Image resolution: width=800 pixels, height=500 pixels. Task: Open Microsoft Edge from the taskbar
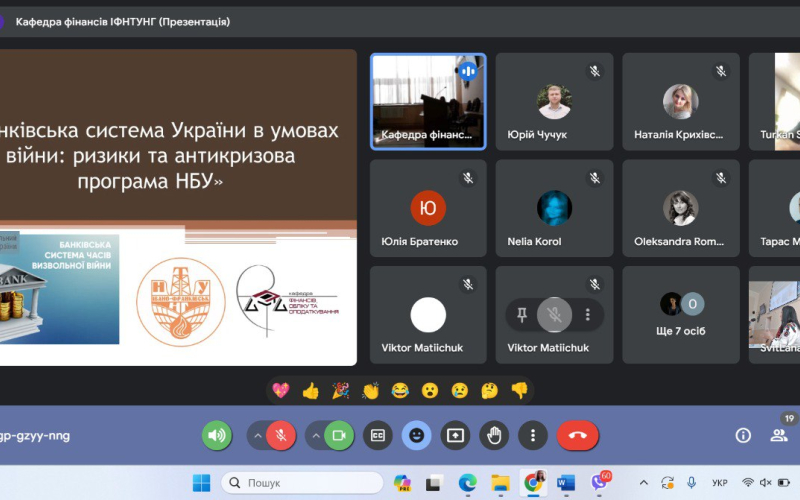coord(467,482)
